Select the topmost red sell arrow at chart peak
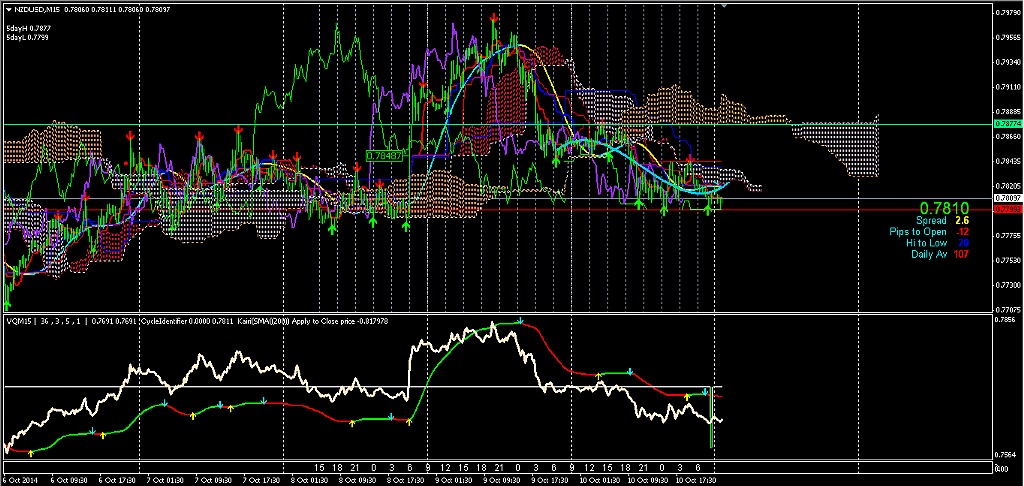The image size is (1024, 486). (495, 18)
